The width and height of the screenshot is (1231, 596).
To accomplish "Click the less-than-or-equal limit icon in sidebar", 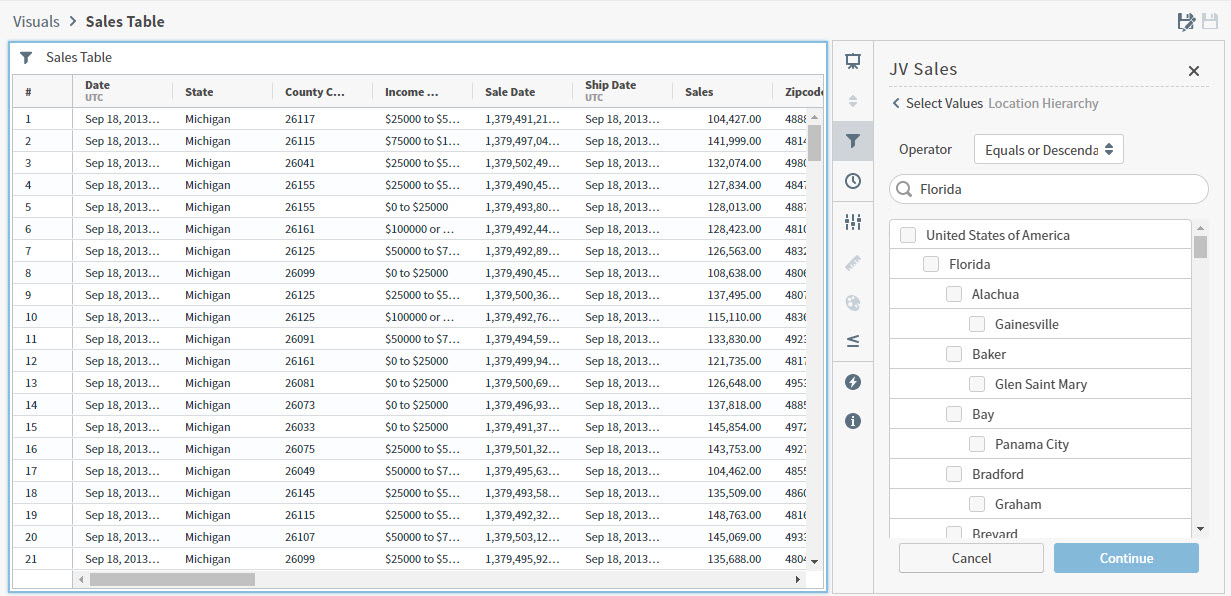I will pos(853,341).
